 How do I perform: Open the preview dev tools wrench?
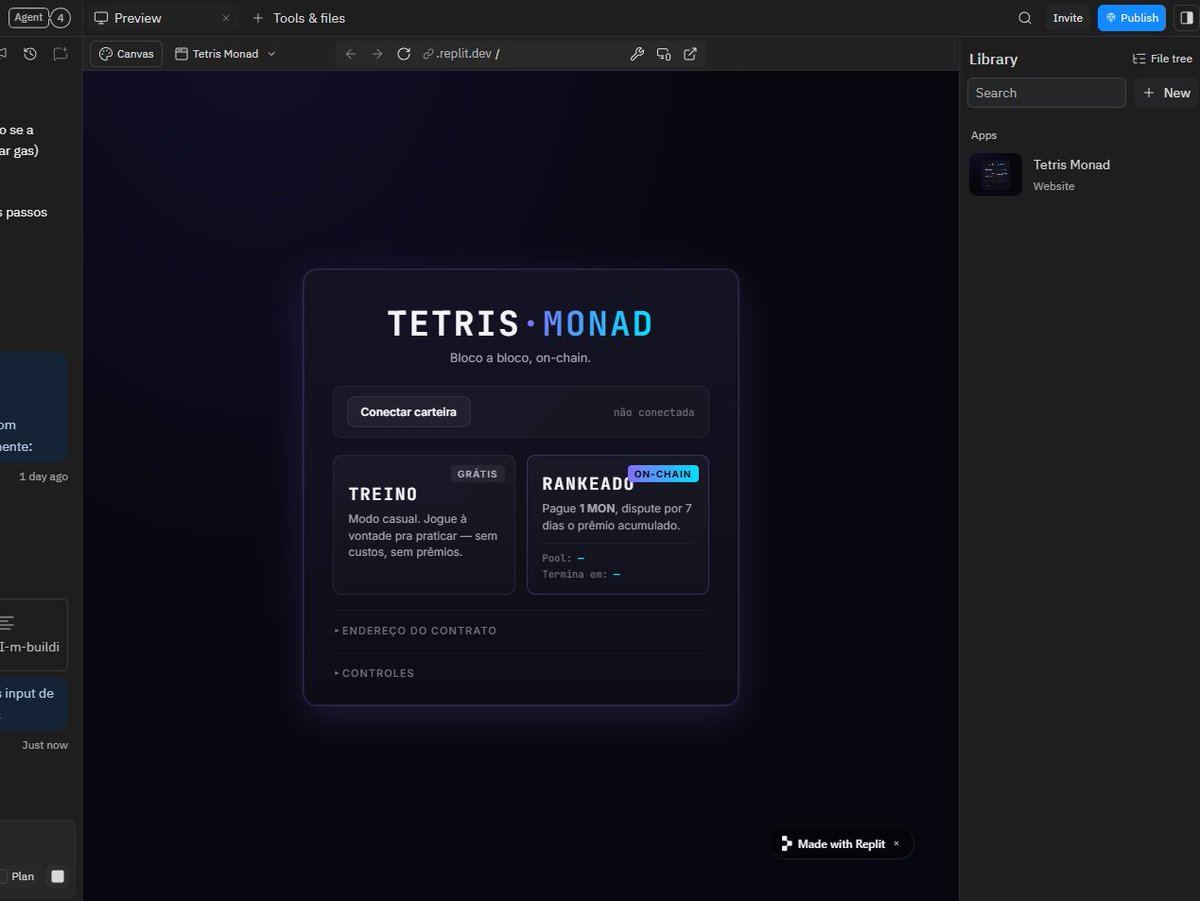[636, 54]
